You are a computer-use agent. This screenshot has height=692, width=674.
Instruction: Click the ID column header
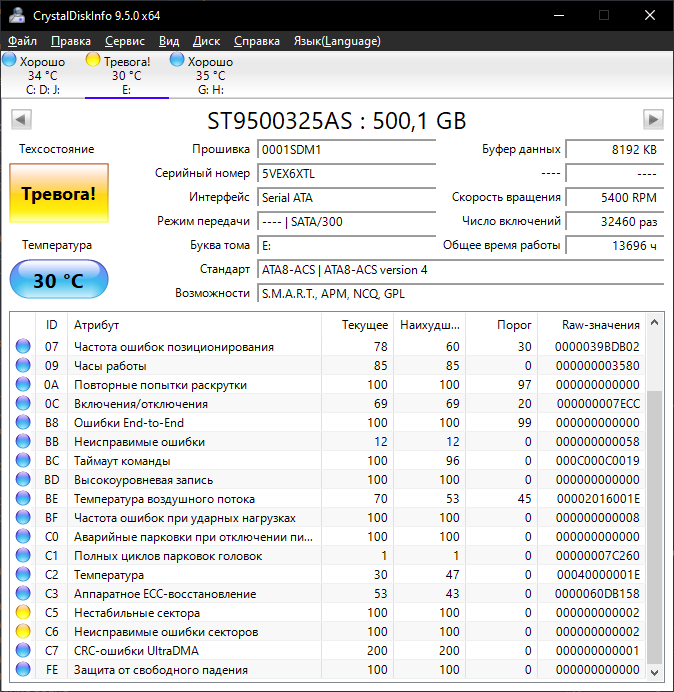pyautogui.click(x=51, y=325)
